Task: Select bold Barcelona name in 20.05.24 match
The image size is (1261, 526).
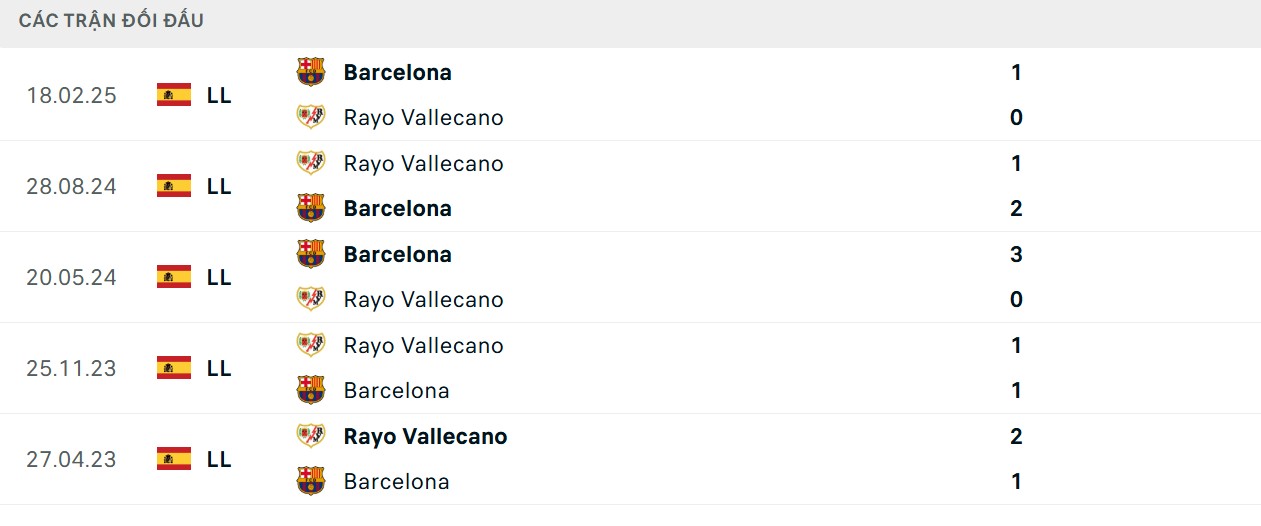Action: tap(397, 254)
